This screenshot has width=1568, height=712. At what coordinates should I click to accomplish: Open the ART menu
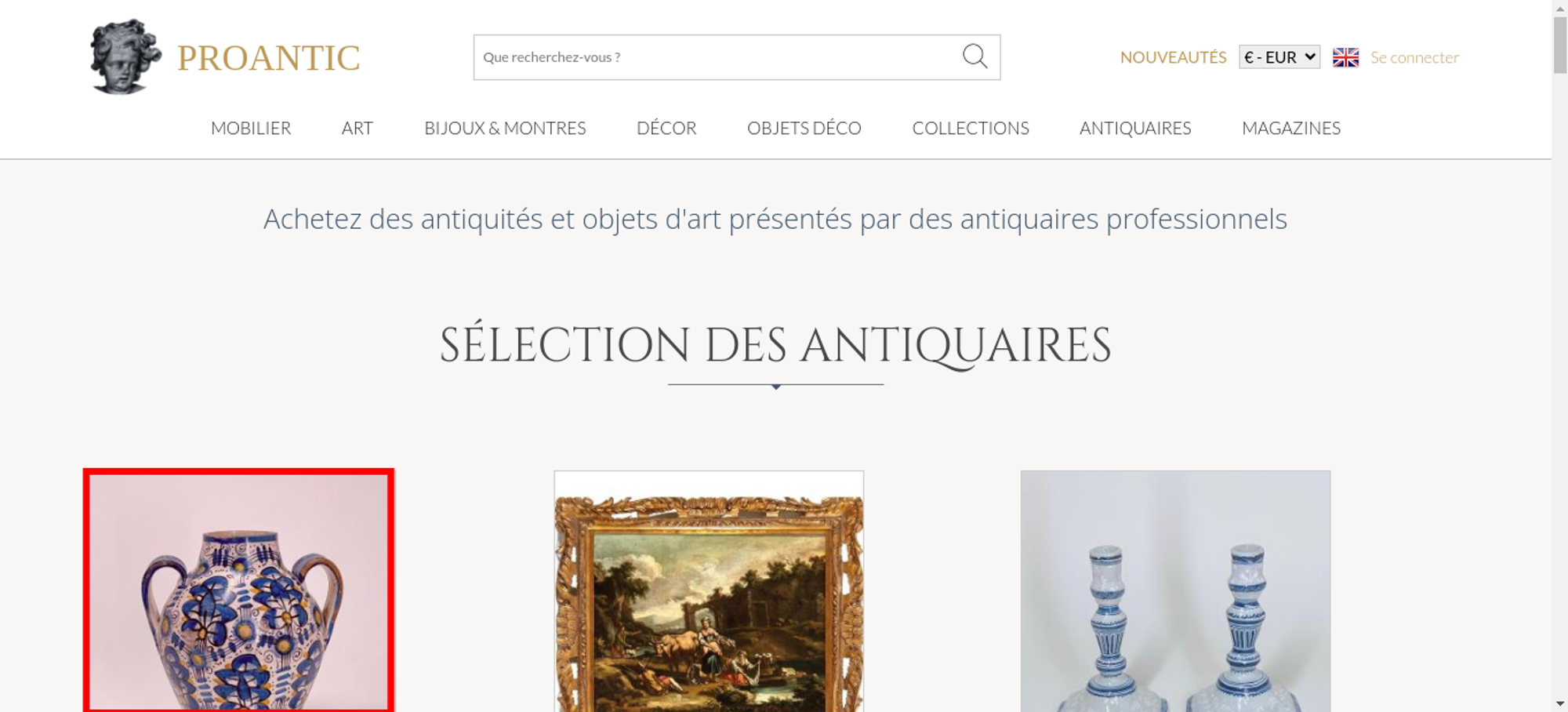pyautogui.click(x=358, y=129)
